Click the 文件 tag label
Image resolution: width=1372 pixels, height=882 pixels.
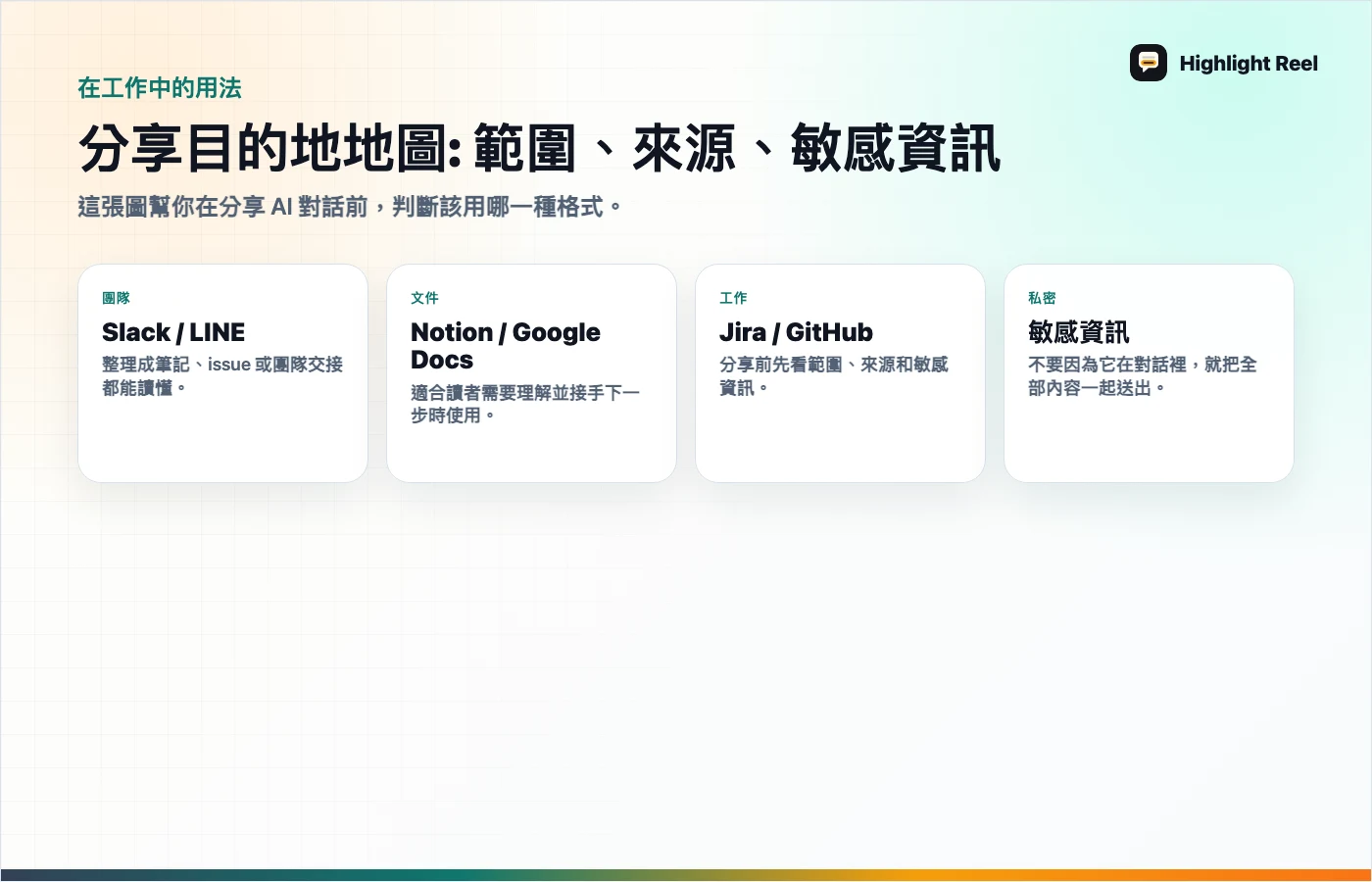(x=424, y=298)
